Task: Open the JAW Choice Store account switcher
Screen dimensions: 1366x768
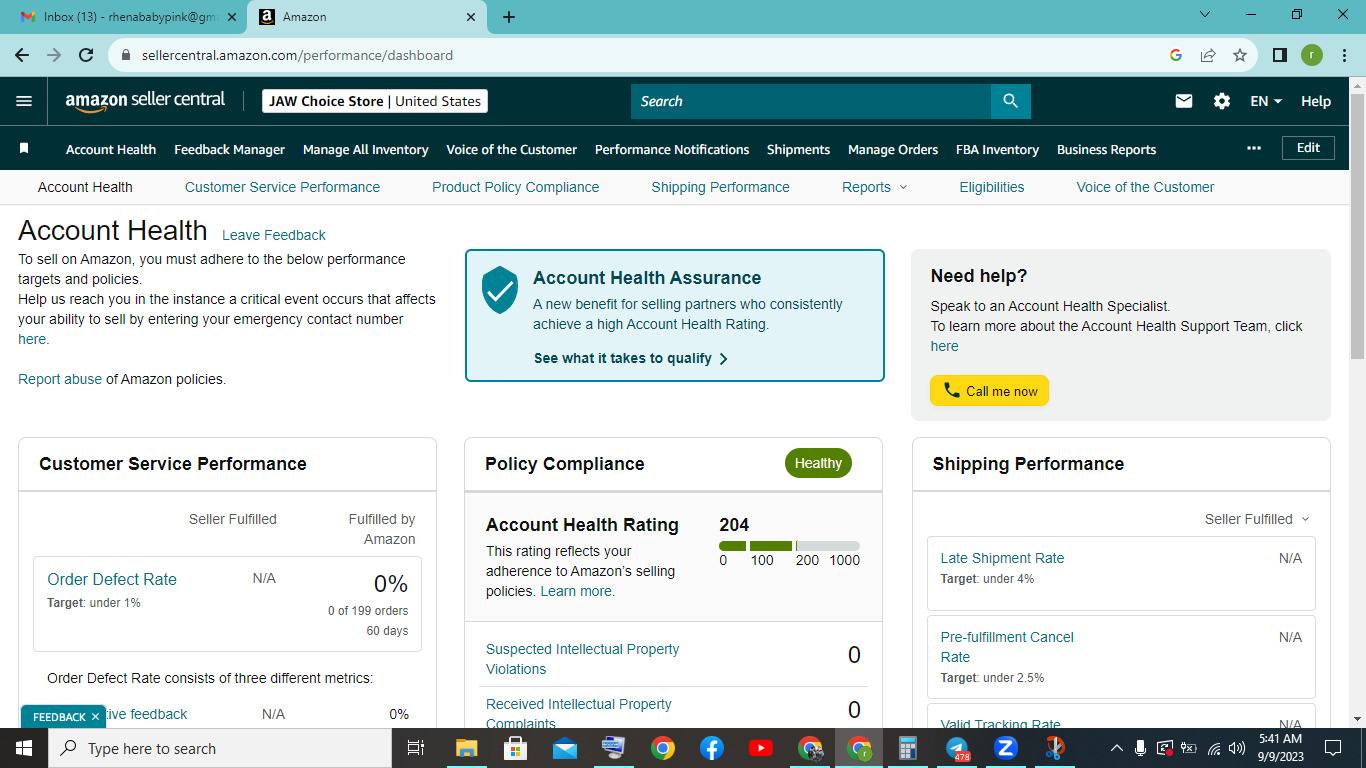Action: coord(375,101)
